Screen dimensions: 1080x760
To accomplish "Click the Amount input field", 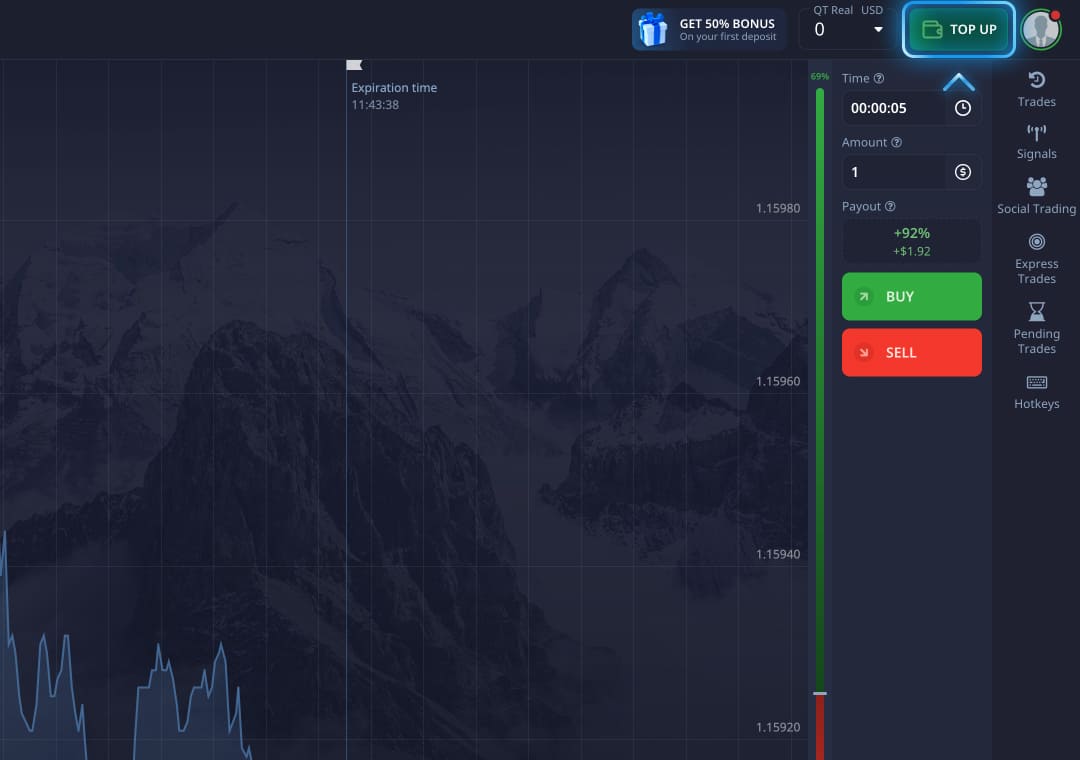I will (893, 172).
